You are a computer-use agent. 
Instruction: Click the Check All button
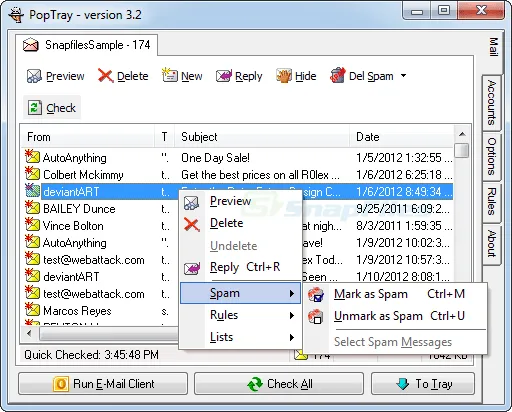tap(279, 384)
